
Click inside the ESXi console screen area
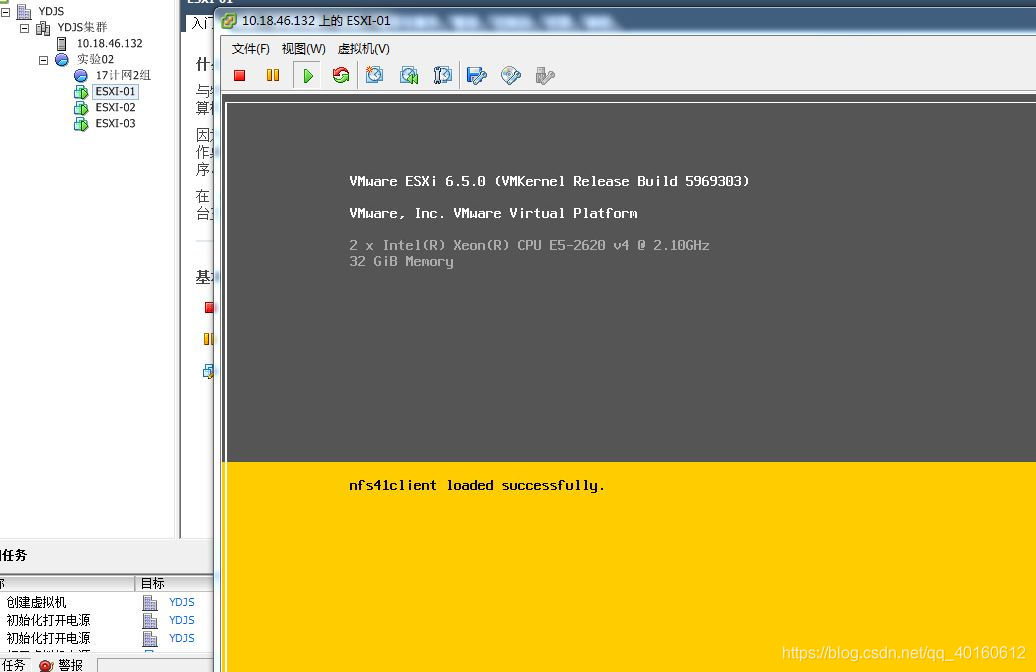pyautogui.click(x=631, y=383)
